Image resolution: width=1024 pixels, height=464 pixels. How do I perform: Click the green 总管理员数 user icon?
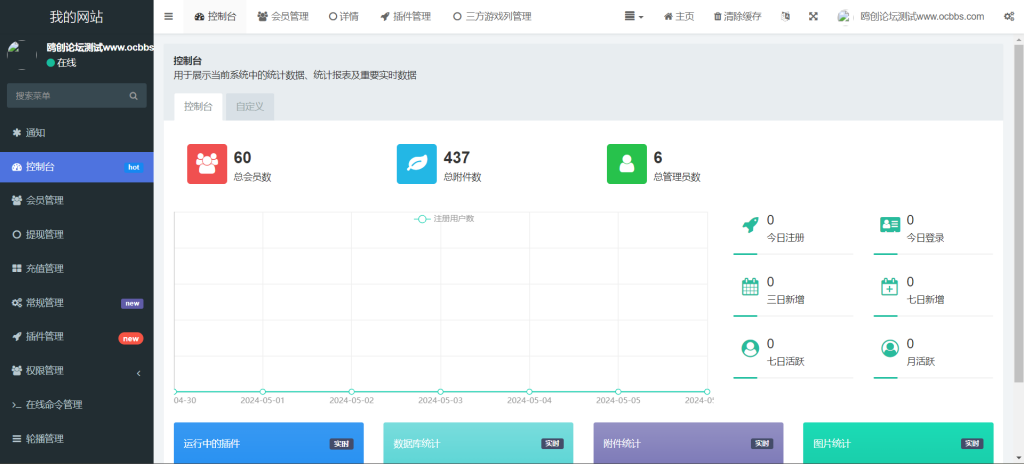tap(627, 163)
